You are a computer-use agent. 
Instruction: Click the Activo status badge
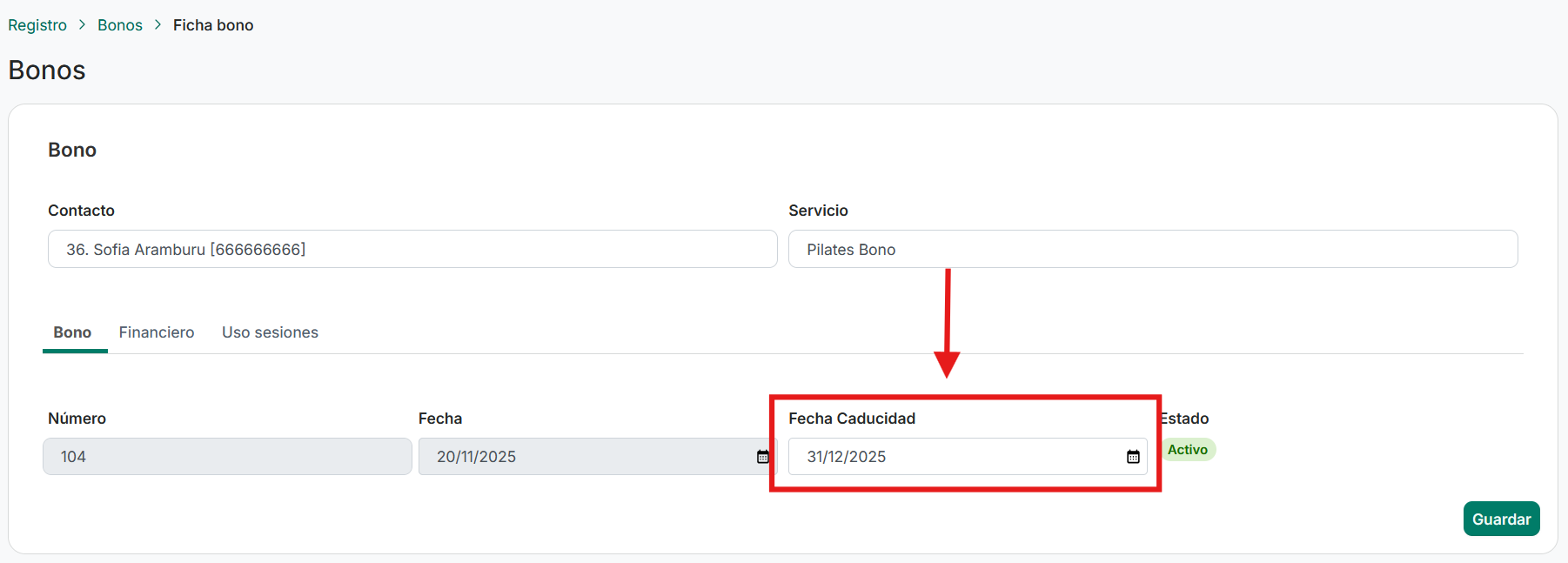pos(1188,450)
